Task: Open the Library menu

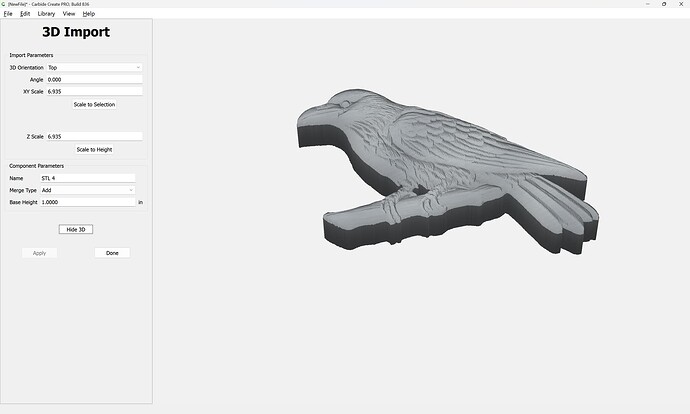Action: coord(47,14)
